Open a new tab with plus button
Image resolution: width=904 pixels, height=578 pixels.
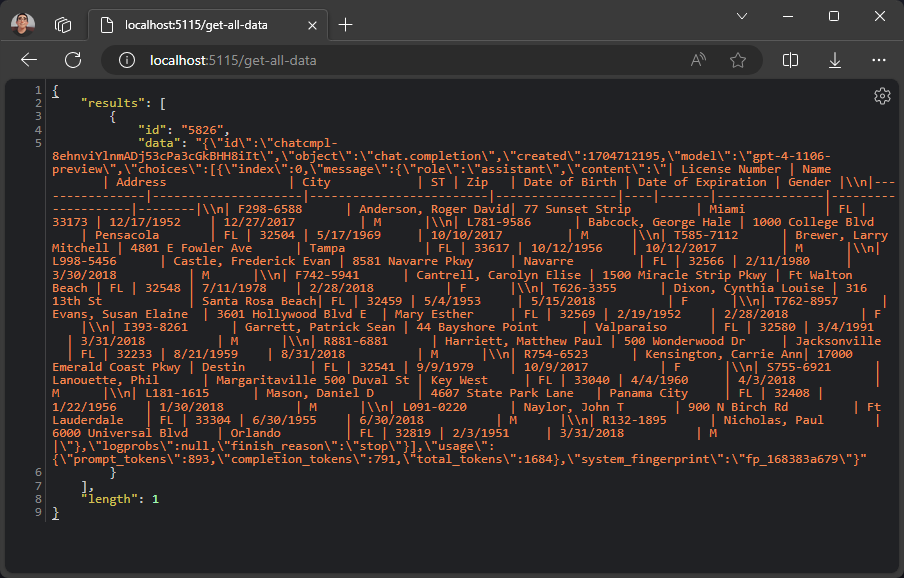click(346, 25)
